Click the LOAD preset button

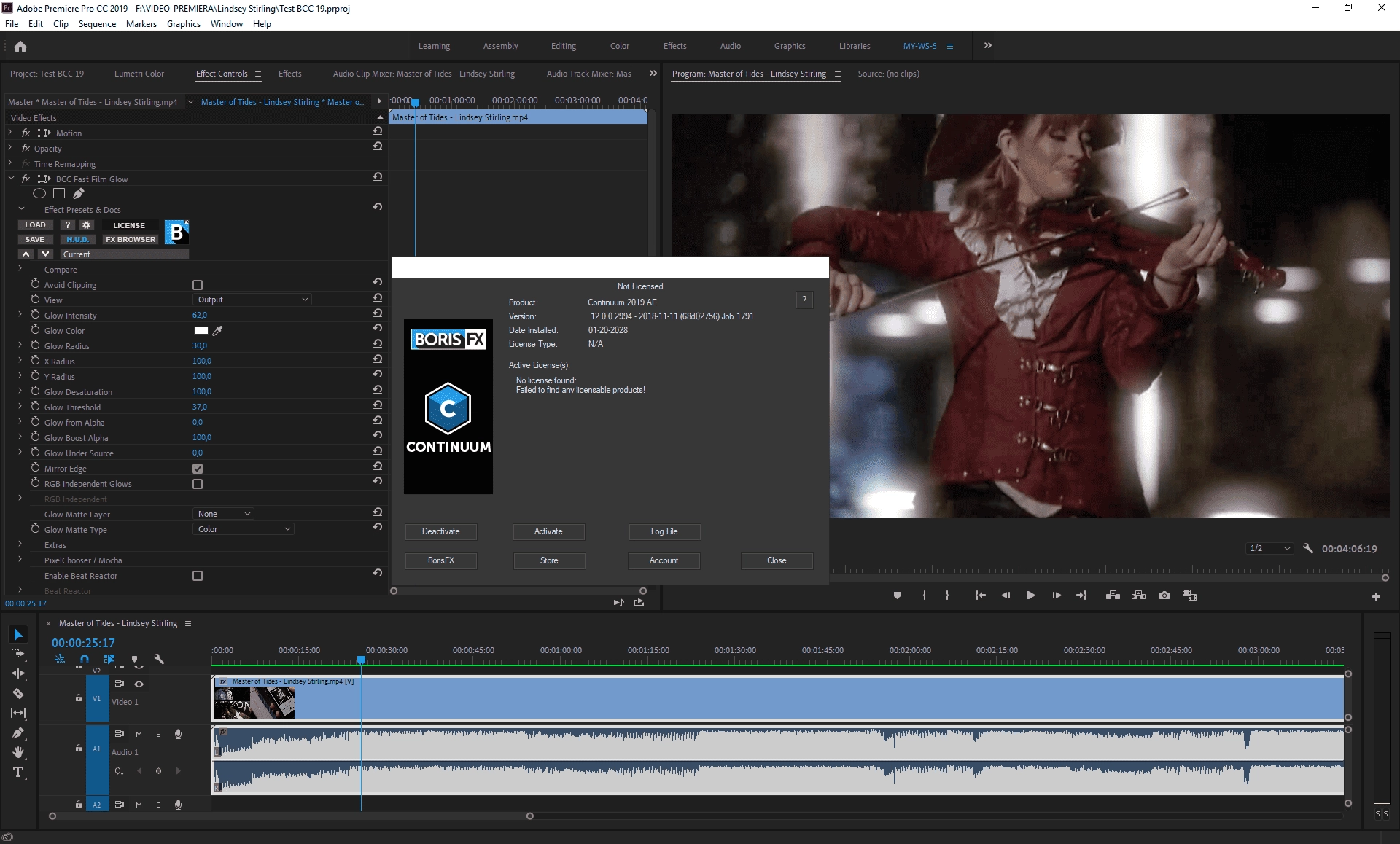coord(35,225)
